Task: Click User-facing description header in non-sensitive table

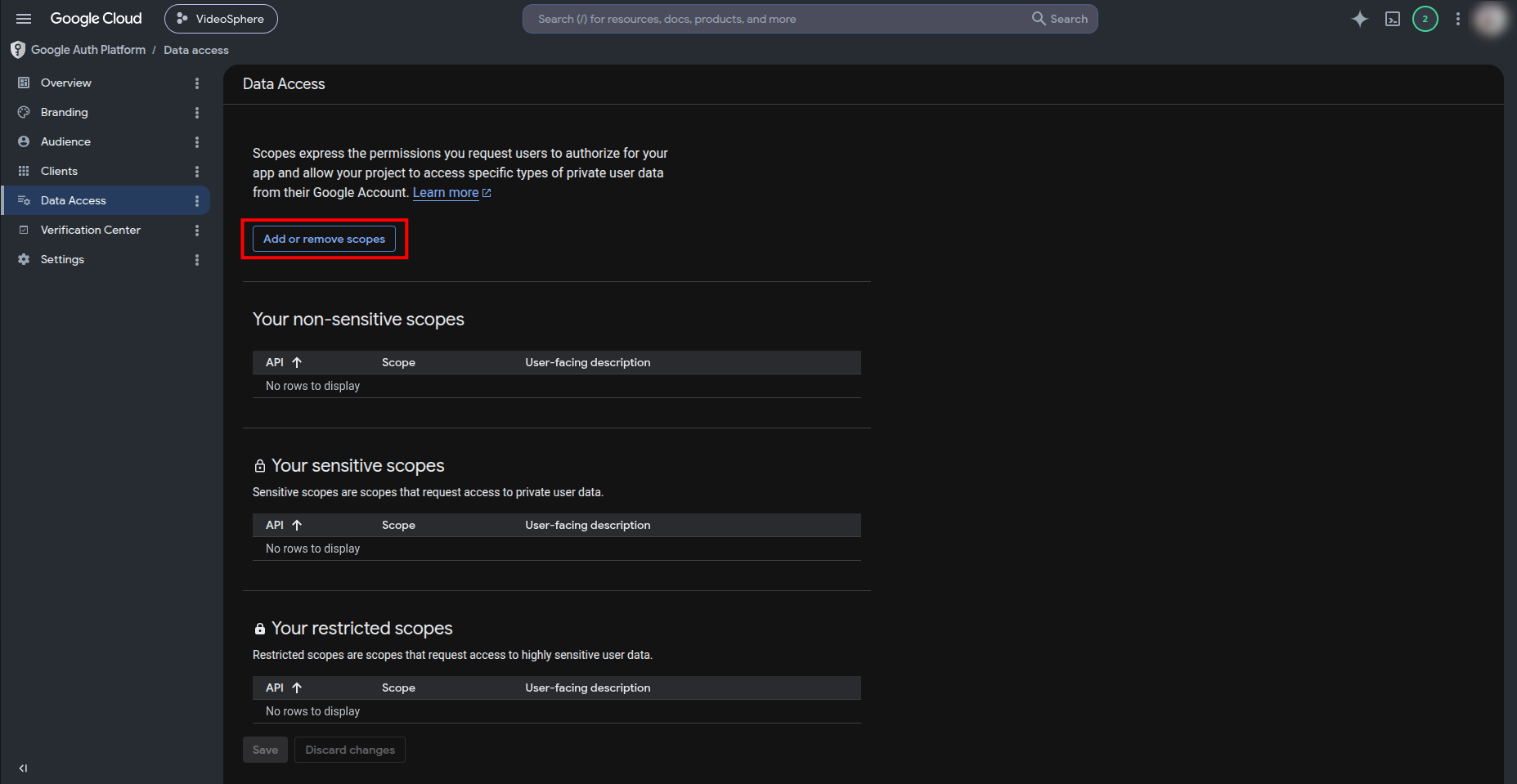Action: [588, 362]
